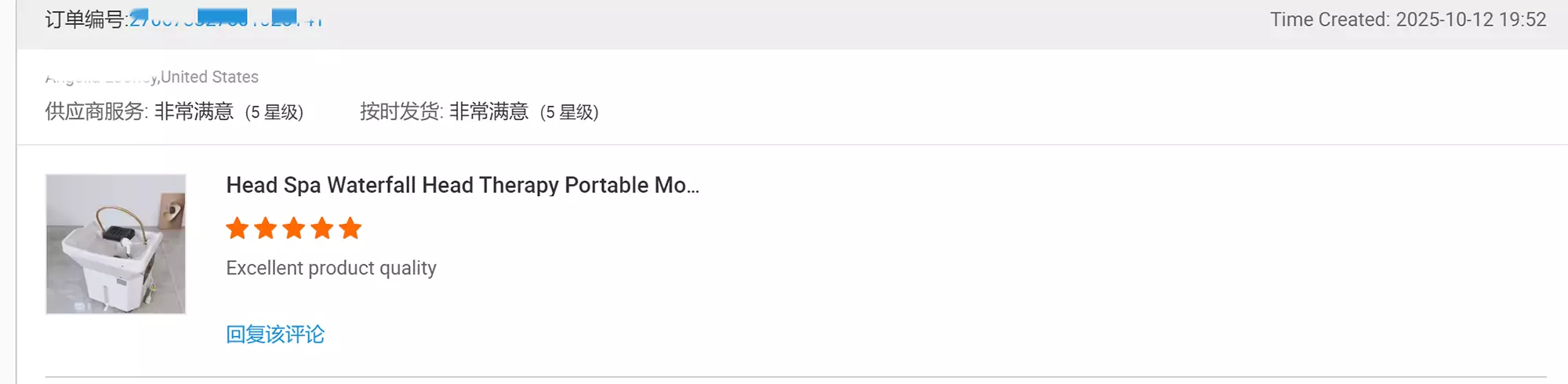Open the blue order number link
The image size is (1568, 384).
click(x=226, y=20)
